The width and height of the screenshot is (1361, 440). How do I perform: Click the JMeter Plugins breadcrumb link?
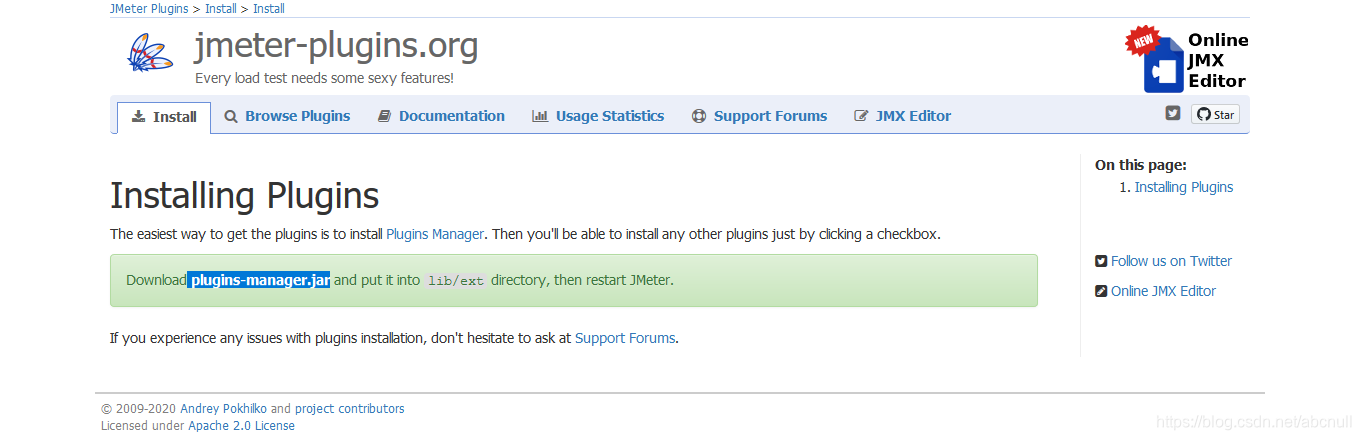(x=149, y=8)
